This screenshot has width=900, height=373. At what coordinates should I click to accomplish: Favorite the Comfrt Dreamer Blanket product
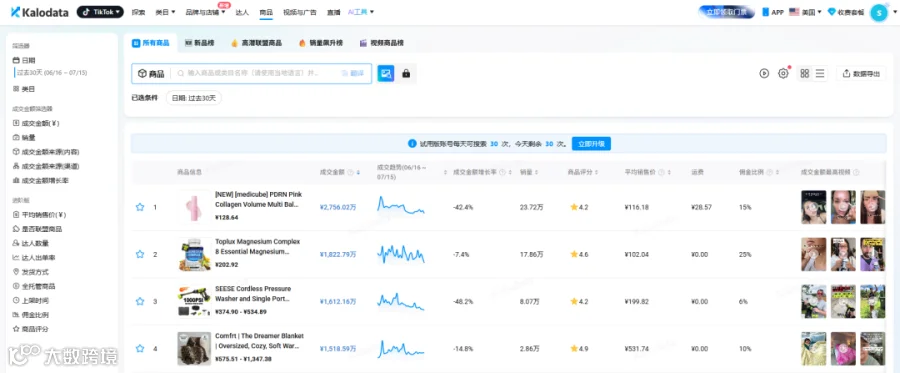(139, 348)
